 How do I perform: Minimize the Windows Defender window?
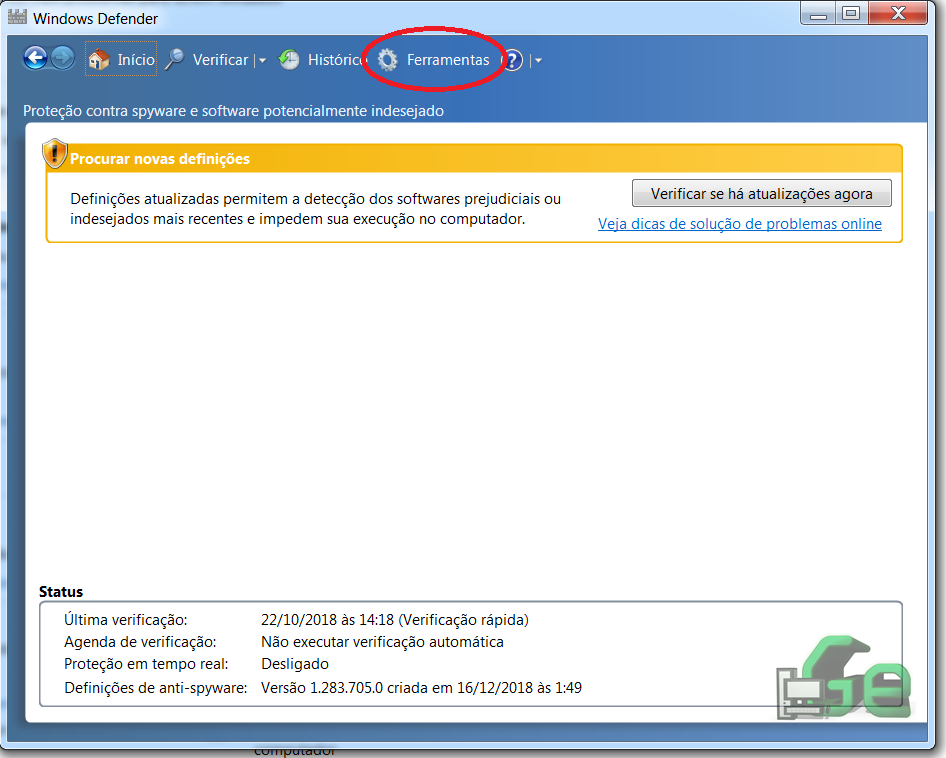(x=818, y=13)
